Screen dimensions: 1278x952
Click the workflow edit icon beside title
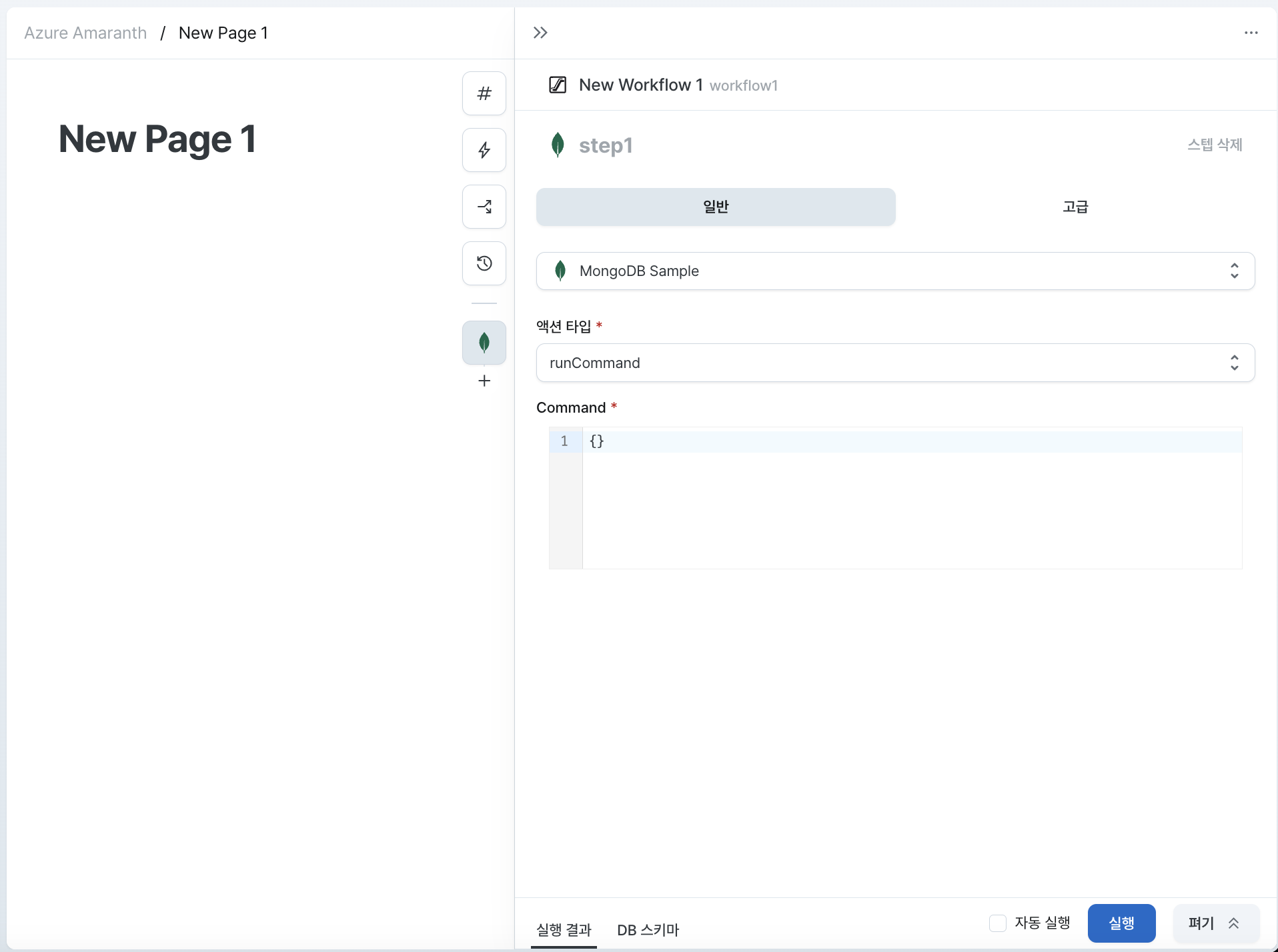coord(558,85)
